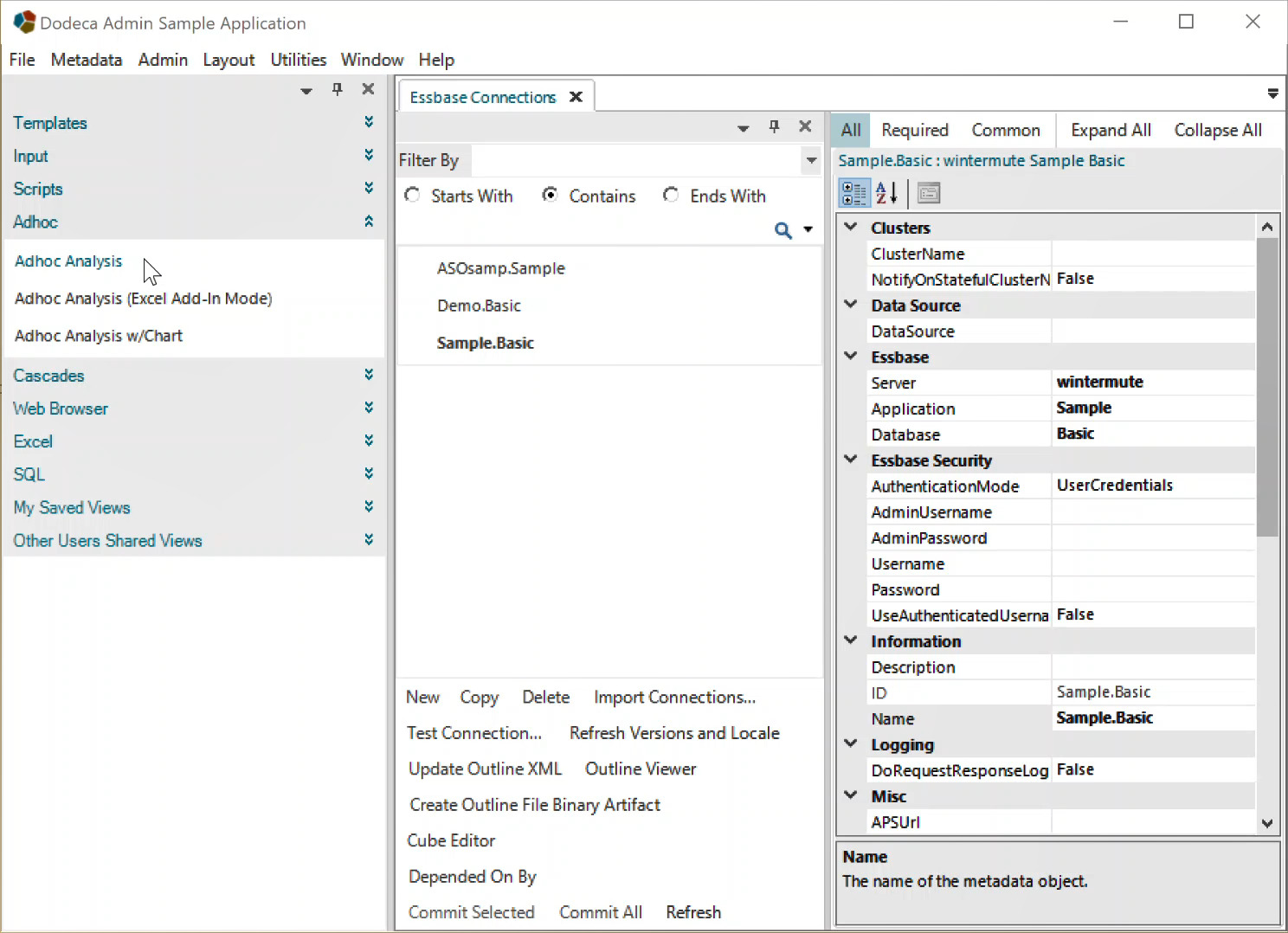Click the Dodeca application logo icon
Viewport: 1288px width, 933px height.
pos(24,22)
